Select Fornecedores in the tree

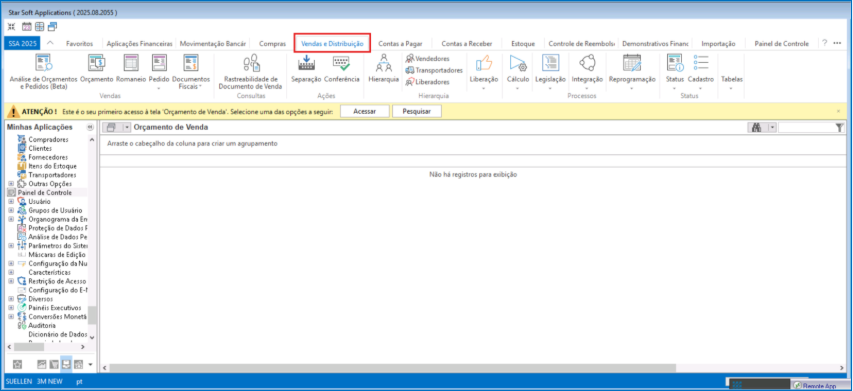48,157
